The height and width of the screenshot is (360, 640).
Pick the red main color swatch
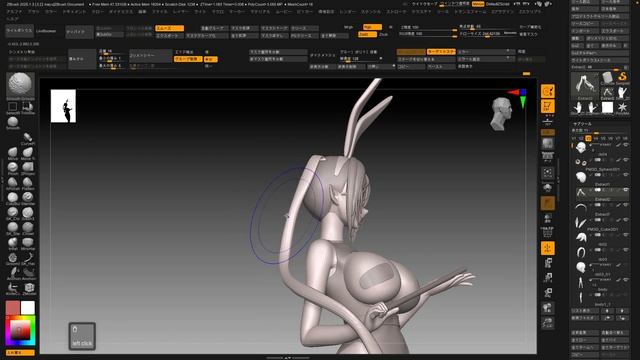[x=13, y=307]
